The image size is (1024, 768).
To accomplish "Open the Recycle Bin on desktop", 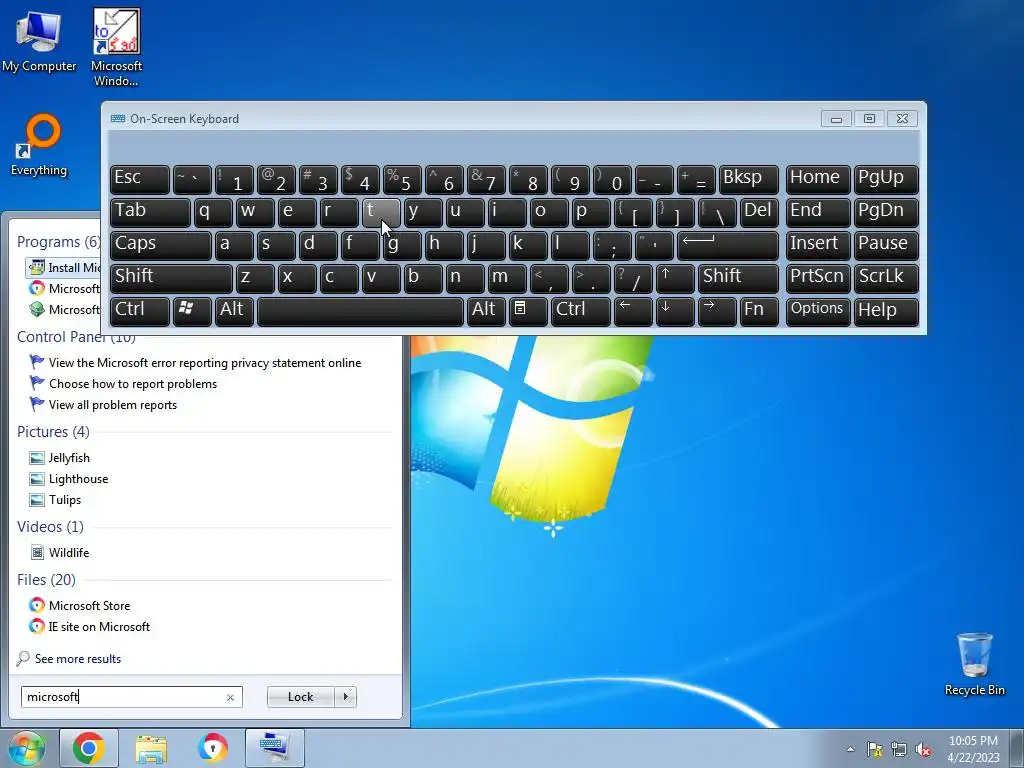I will click(x=974, y=664).
